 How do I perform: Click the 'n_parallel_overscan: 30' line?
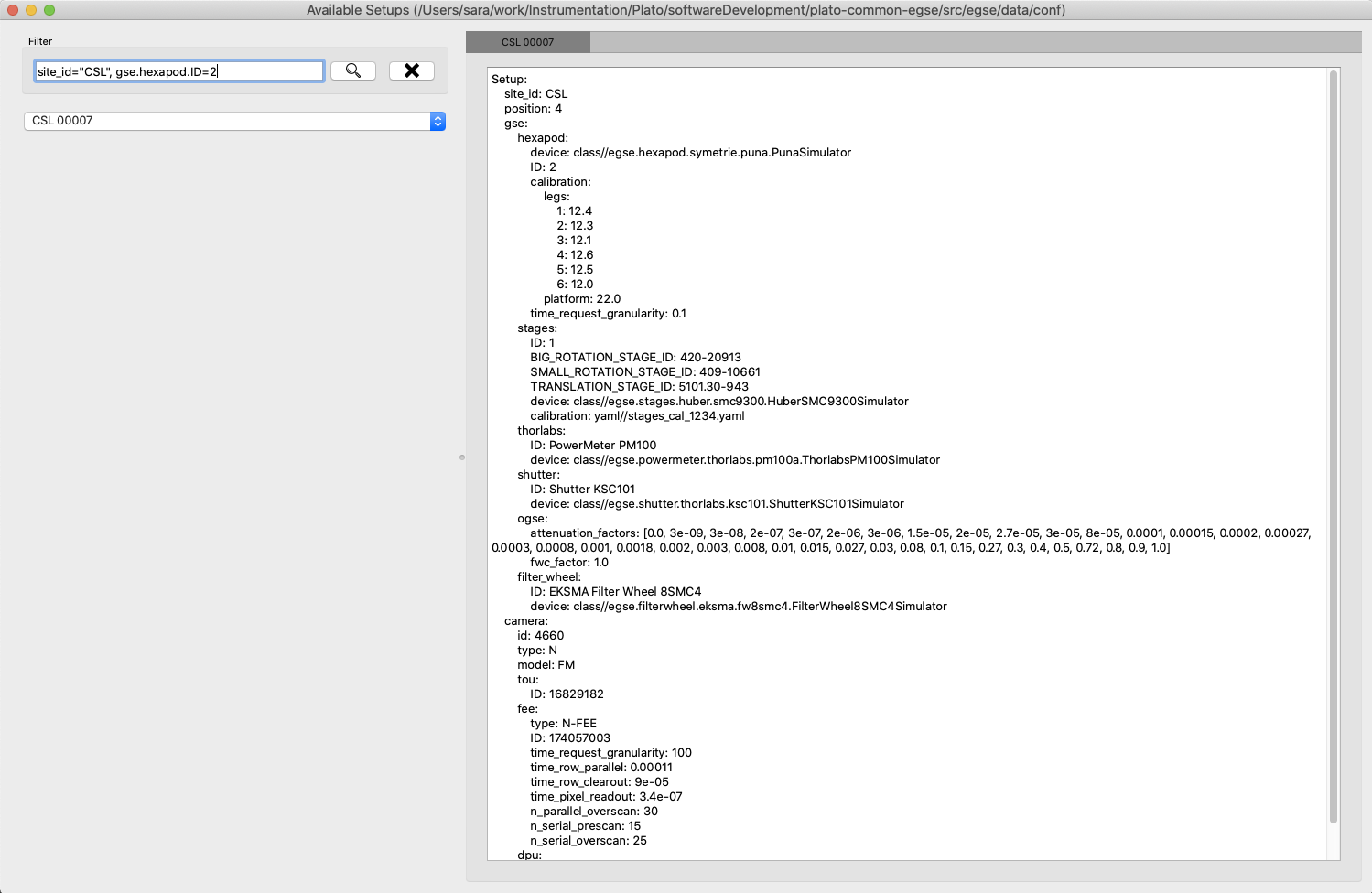[x=594, y=812]
